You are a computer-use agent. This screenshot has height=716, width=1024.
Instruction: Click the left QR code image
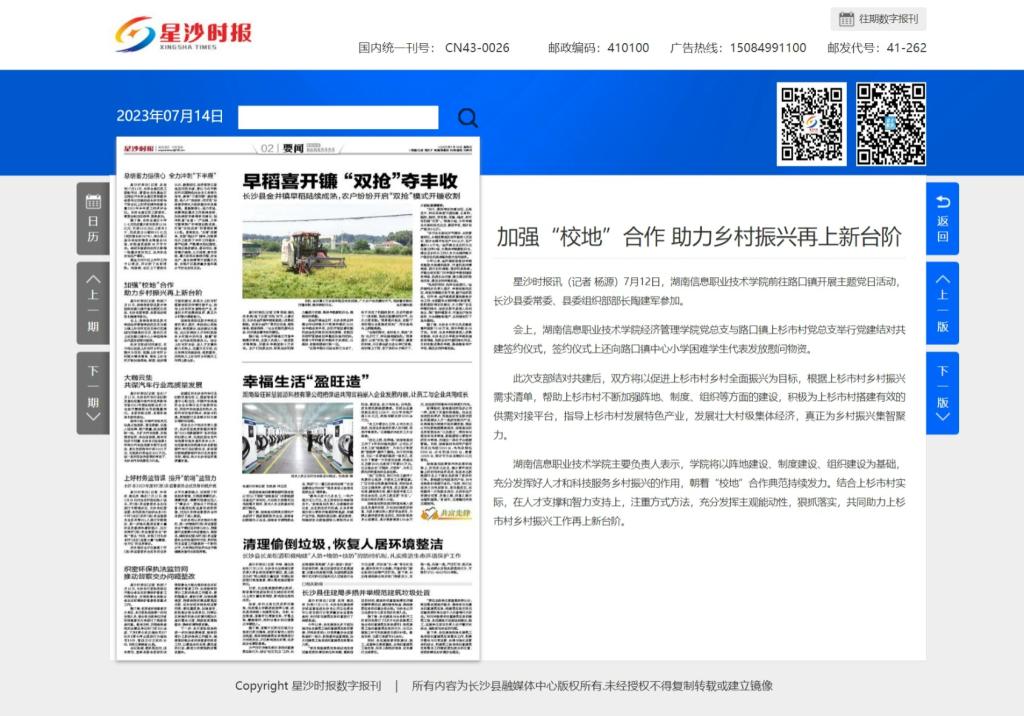[x=811, y=124]
